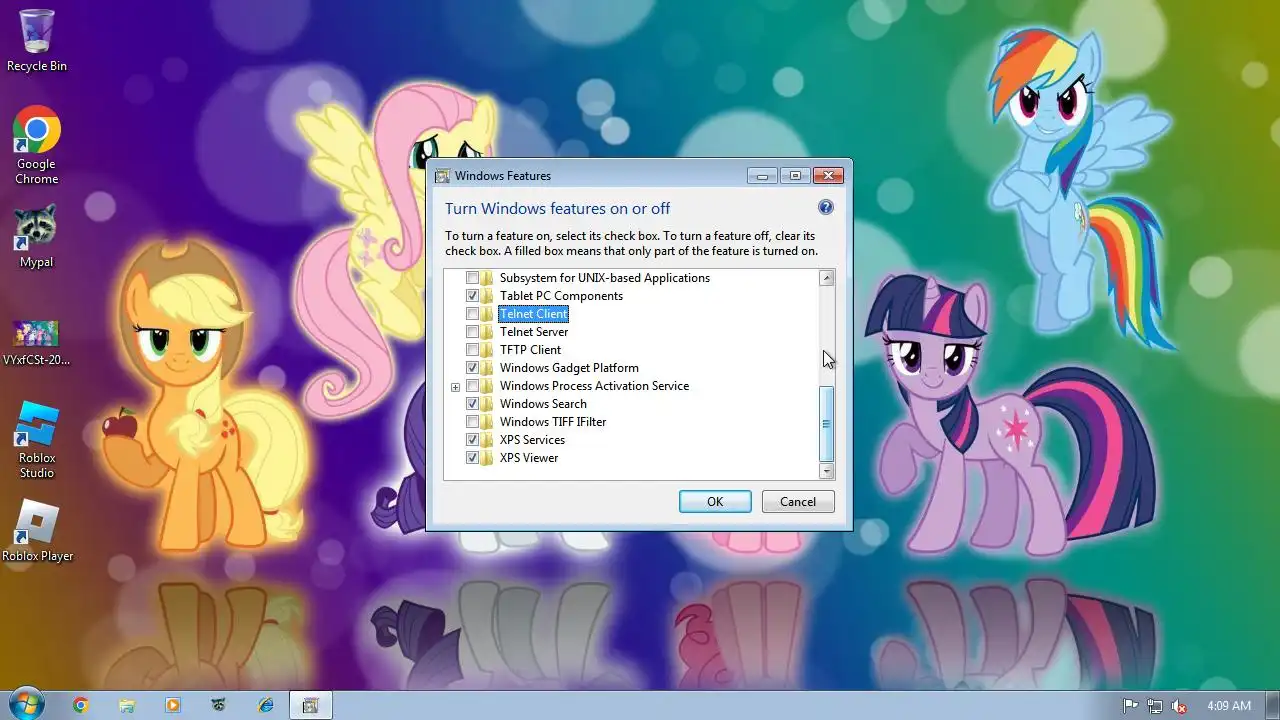Select Subsystem for UNIX-based Applications label

[x=605, y=278]
